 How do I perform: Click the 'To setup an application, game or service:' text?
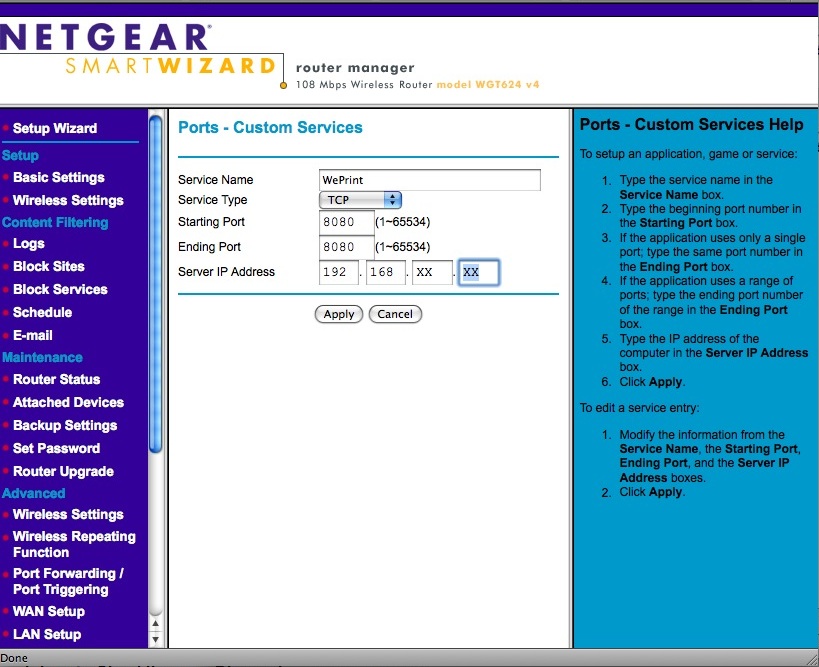pyautogui.click(x=688, y=154)
